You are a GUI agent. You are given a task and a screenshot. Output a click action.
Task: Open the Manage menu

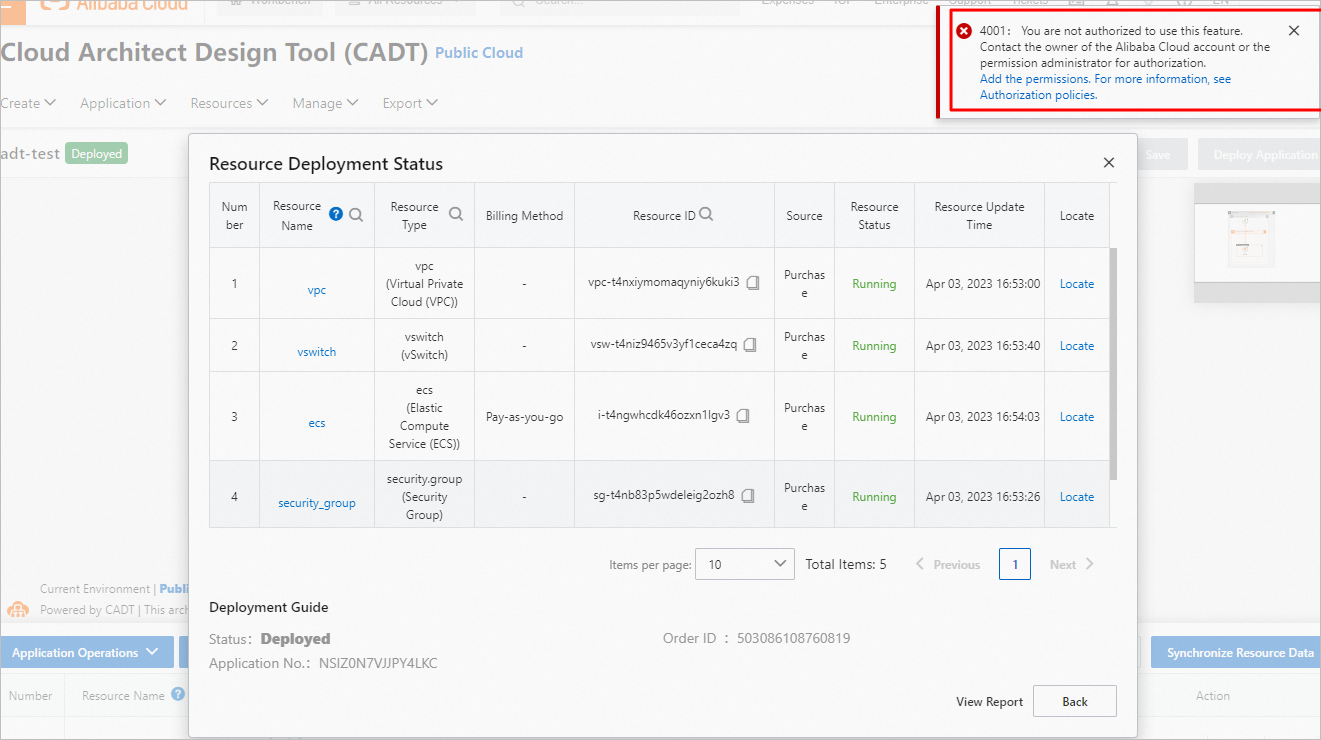click(324, 103)
